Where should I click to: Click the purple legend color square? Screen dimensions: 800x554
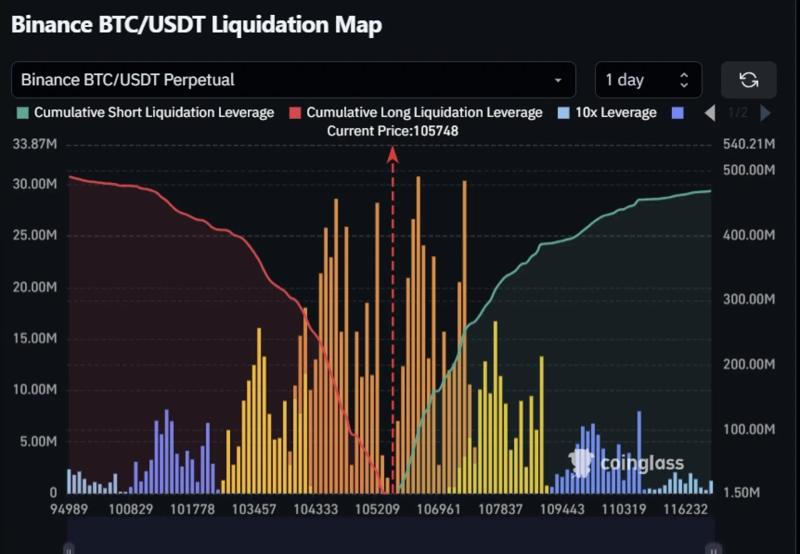[680, 113]
